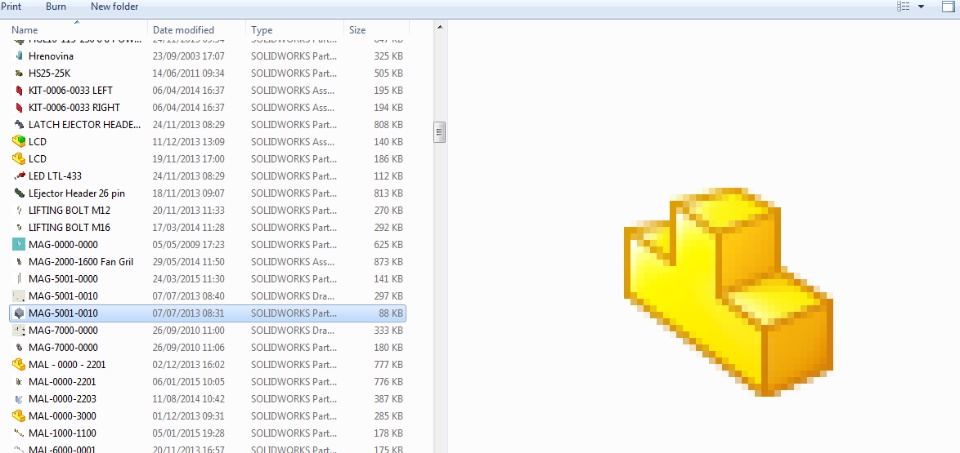Viewport: 960px width, 453px height.
Task: Open the view options dropdown arrow
Action: tap(921, 7)
